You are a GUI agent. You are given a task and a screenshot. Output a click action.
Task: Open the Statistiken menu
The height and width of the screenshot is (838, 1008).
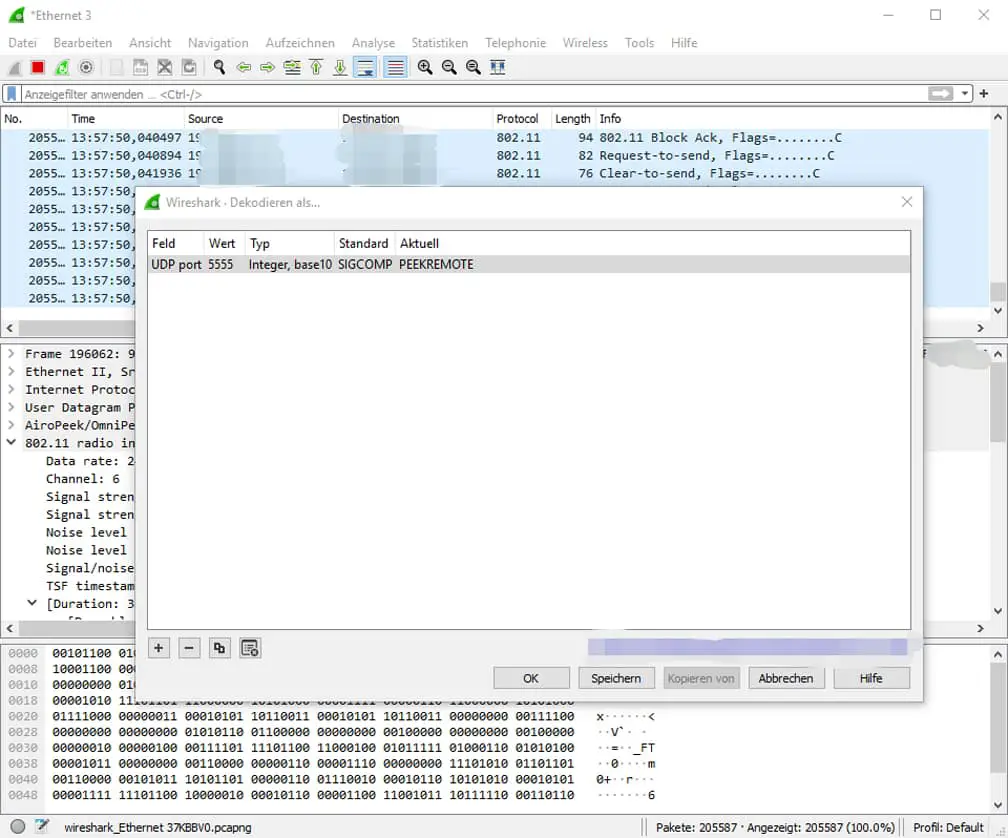[440, 43]
